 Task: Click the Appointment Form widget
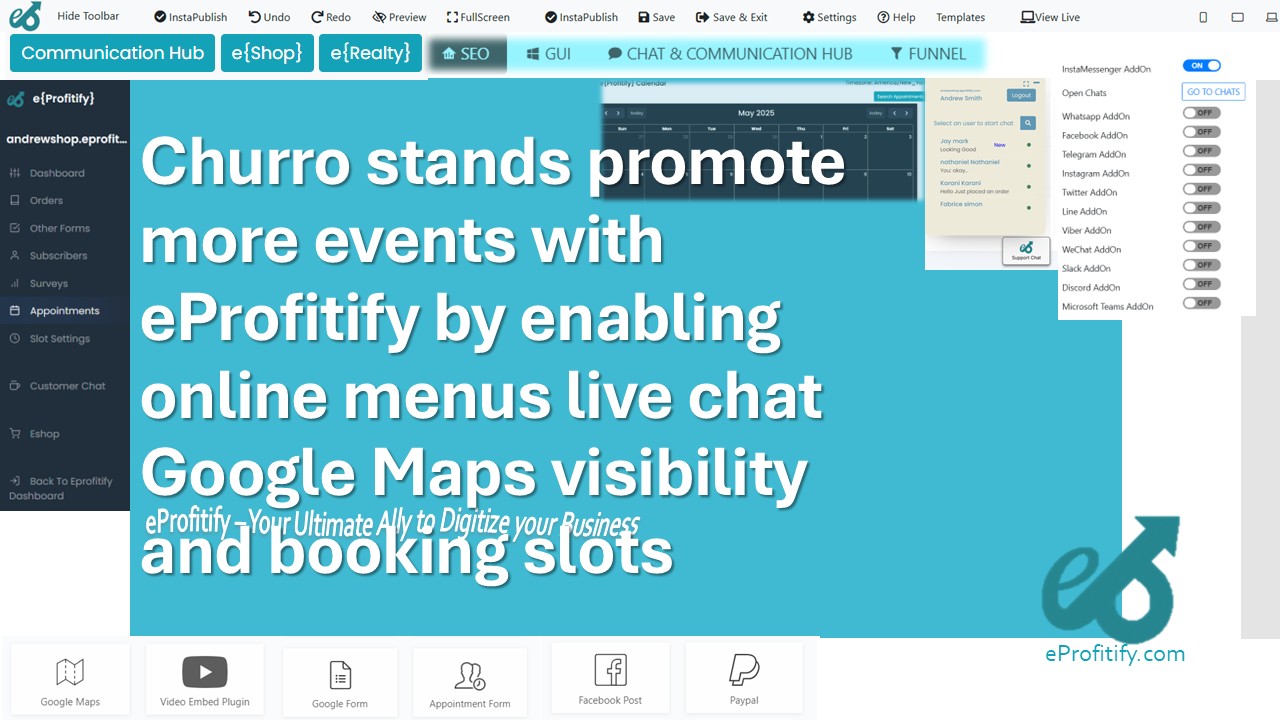pyautogui.click(x=469, y=681)
